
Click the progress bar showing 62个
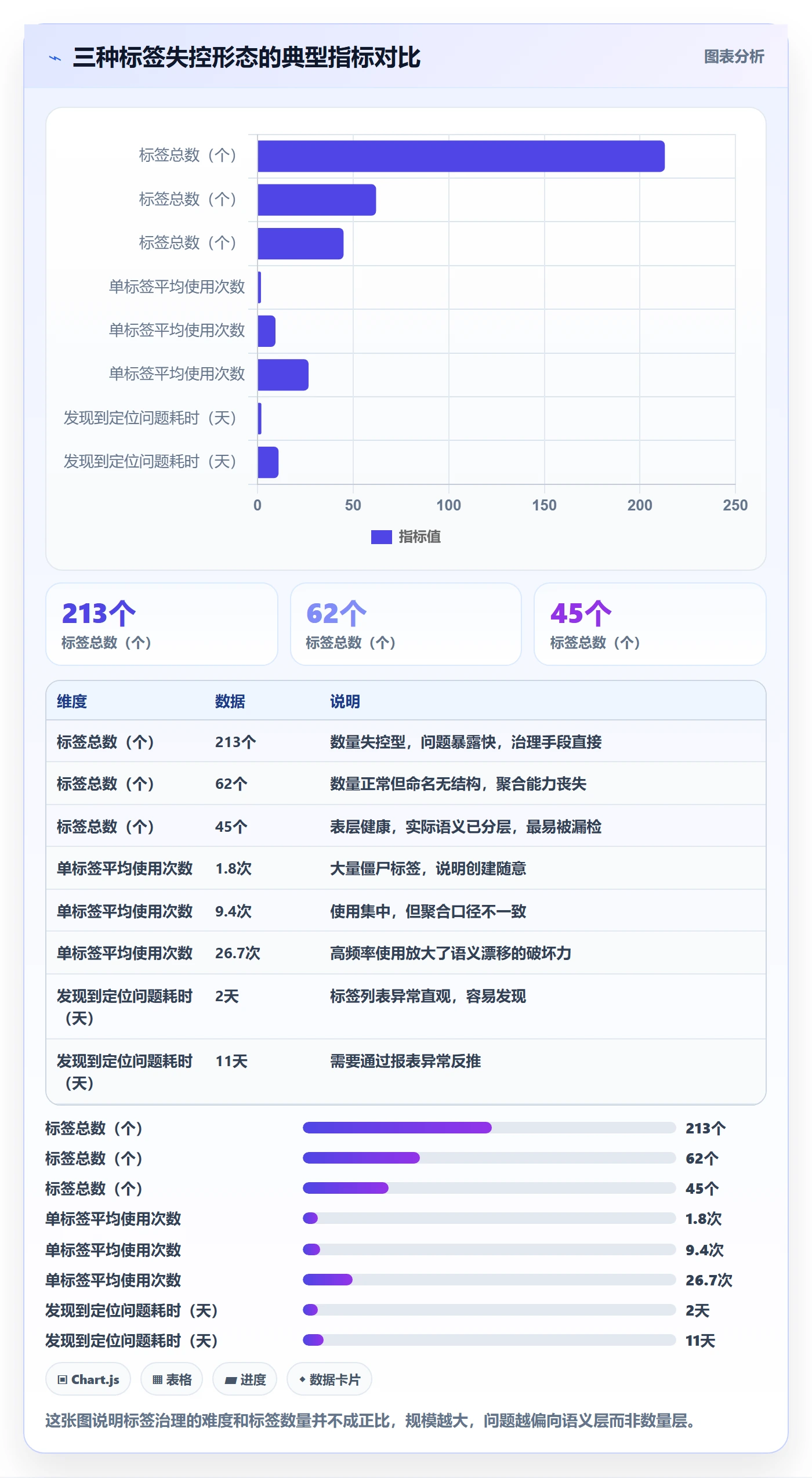[x=490, y=1158]
